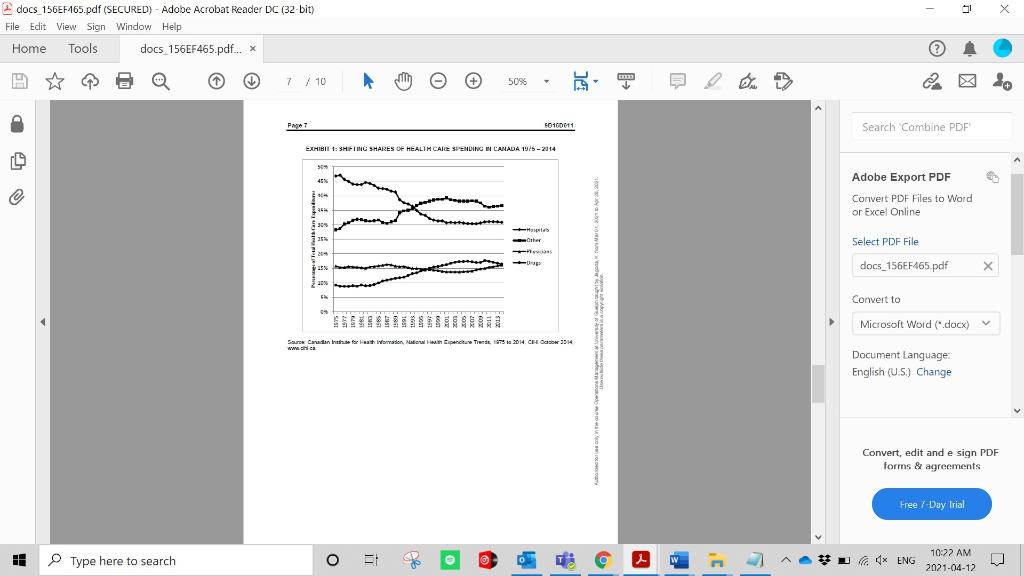Zoom in with the plus icon
This screenshot has width=1024, height=576.
pyautogui.click(x=473, y=81)
